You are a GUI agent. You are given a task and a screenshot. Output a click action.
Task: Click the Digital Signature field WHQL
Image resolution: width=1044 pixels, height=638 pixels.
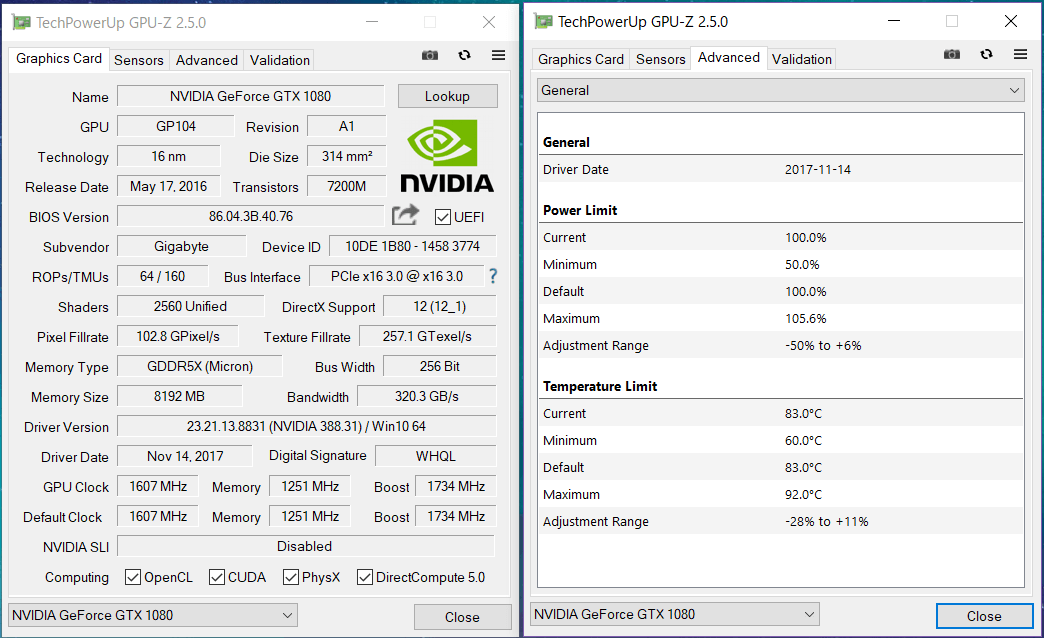coord(435,456)
